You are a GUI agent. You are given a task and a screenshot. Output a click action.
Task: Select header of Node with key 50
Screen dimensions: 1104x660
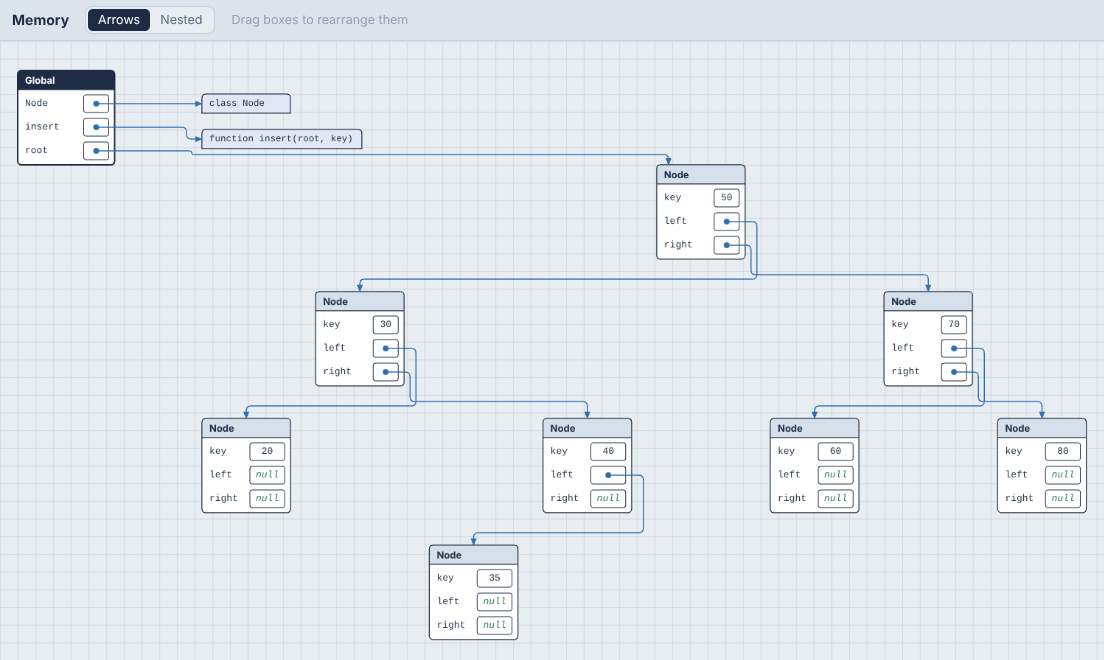pos(701,175)
